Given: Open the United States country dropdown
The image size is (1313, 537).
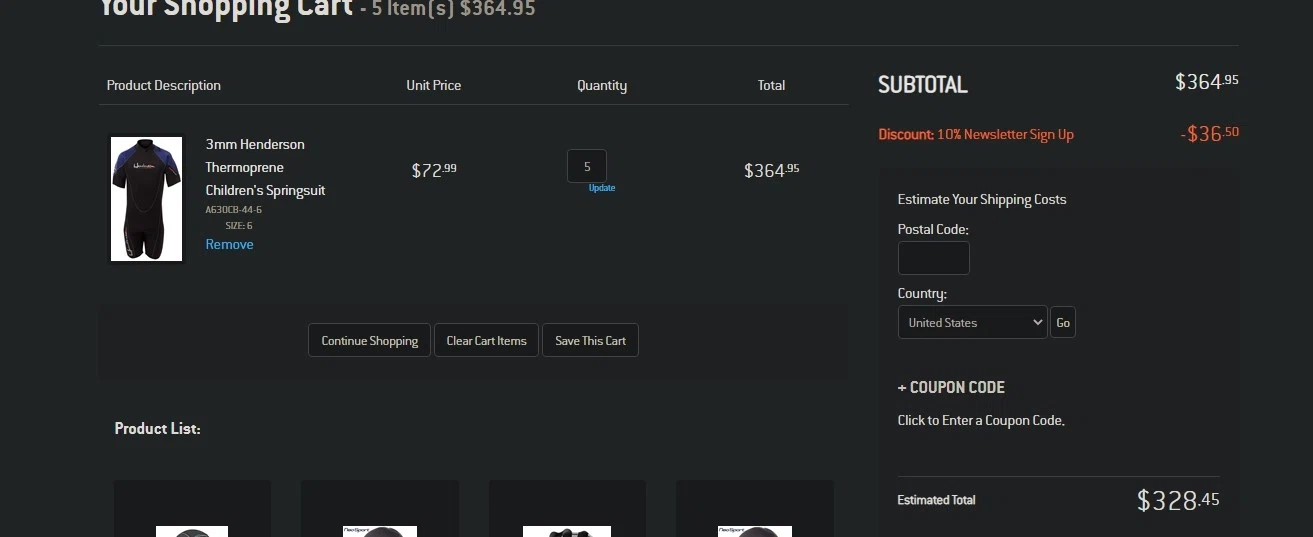Looking at the screenshot, I should click(x=972, y=322).
